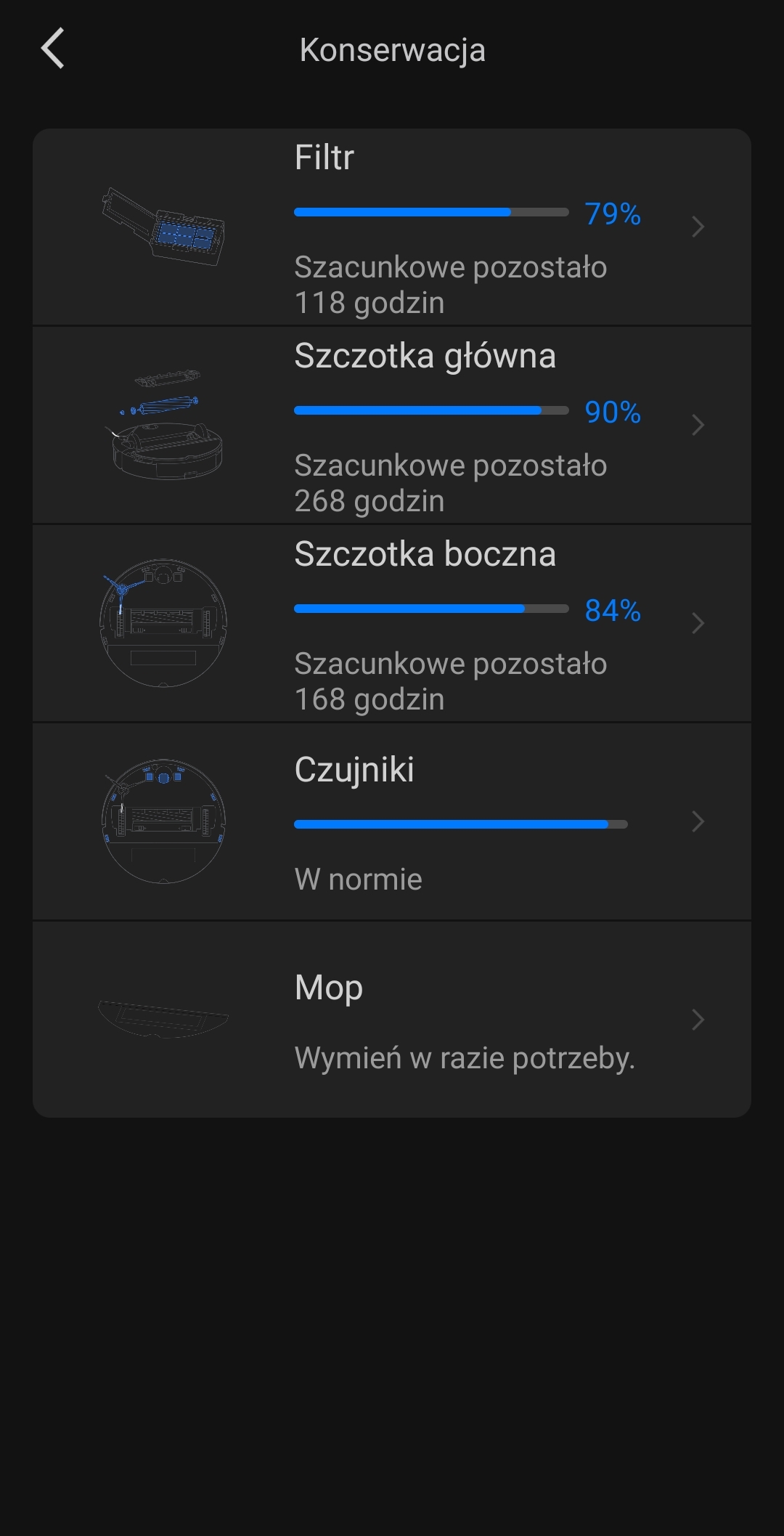
Task: Expand Szczotka główna with its chevron
Action: coord(698,425)
